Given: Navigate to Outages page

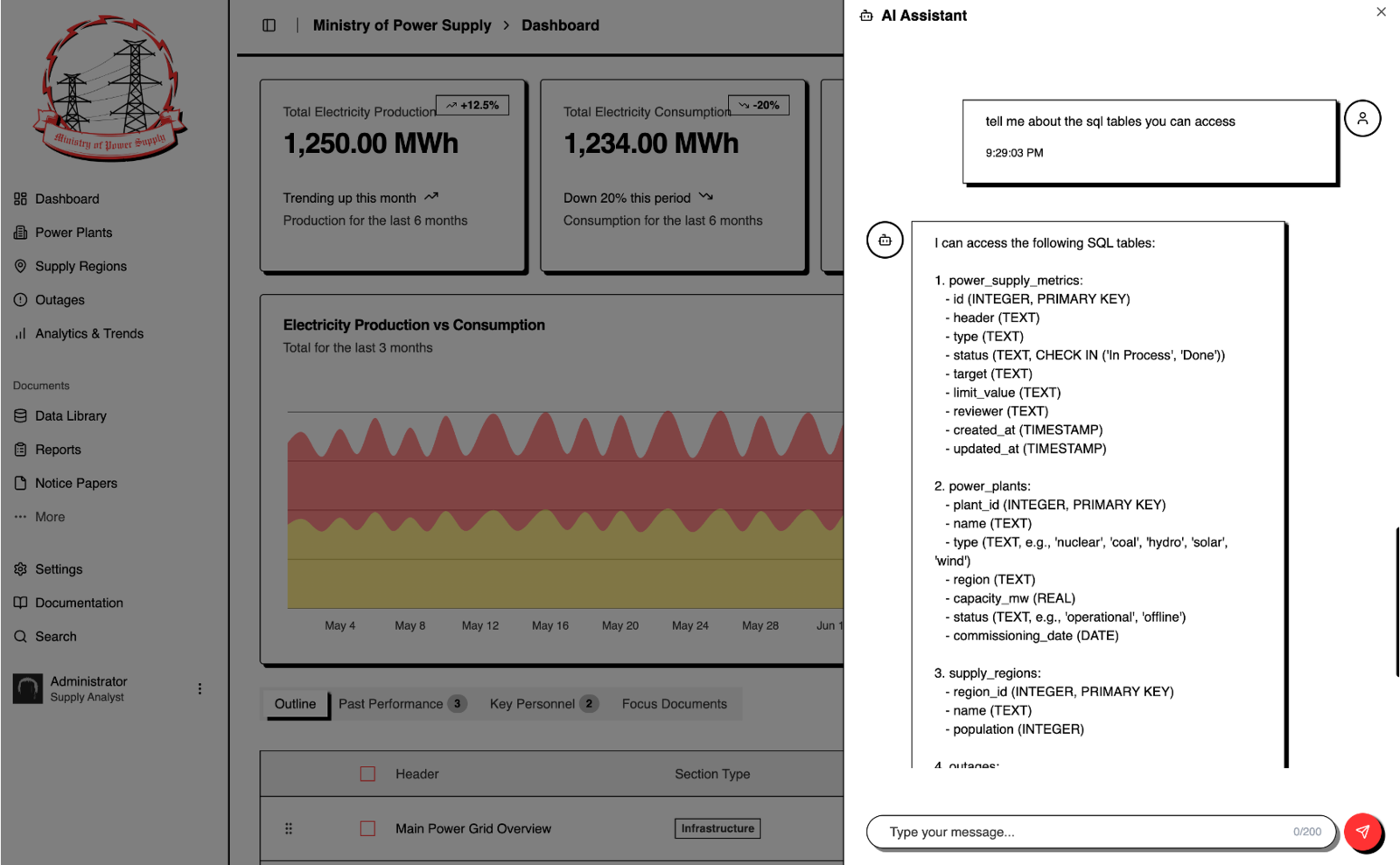Looking at the screenshot, I should pyautogui.click(x=59, y=300).
